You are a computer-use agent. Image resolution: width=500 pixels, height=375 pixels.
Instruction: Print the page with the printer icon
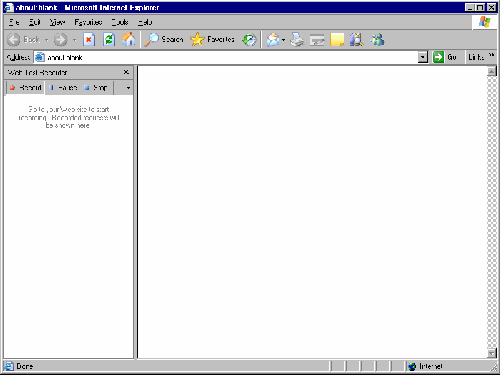[x=297, y=40]
